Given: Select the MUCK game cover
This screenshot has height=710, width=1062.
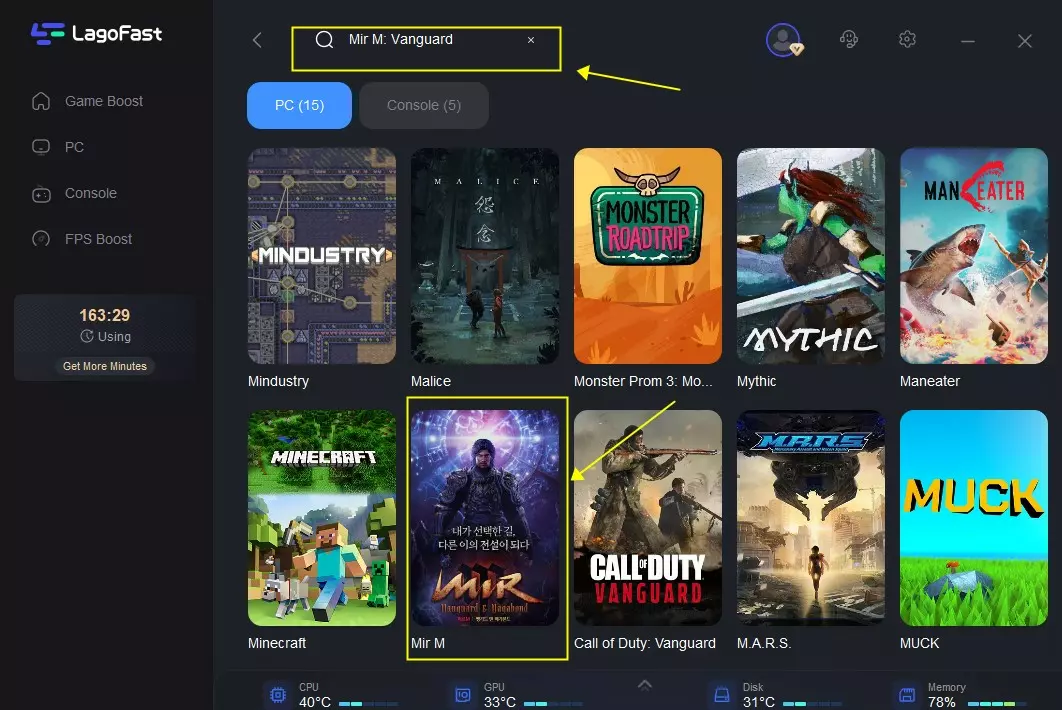Looking at the screenshot, I should point(973,518).
